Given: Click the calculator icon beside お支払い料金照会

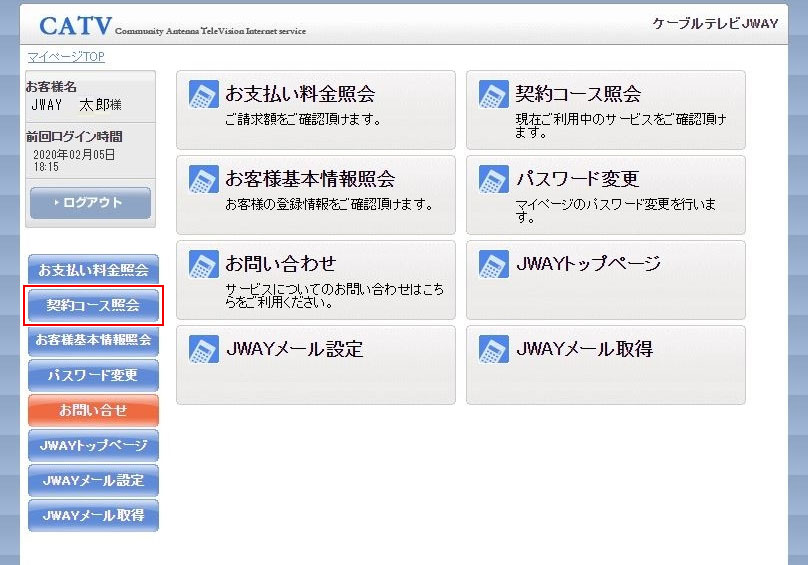Looking at the screenshot, I should (204, 94).
